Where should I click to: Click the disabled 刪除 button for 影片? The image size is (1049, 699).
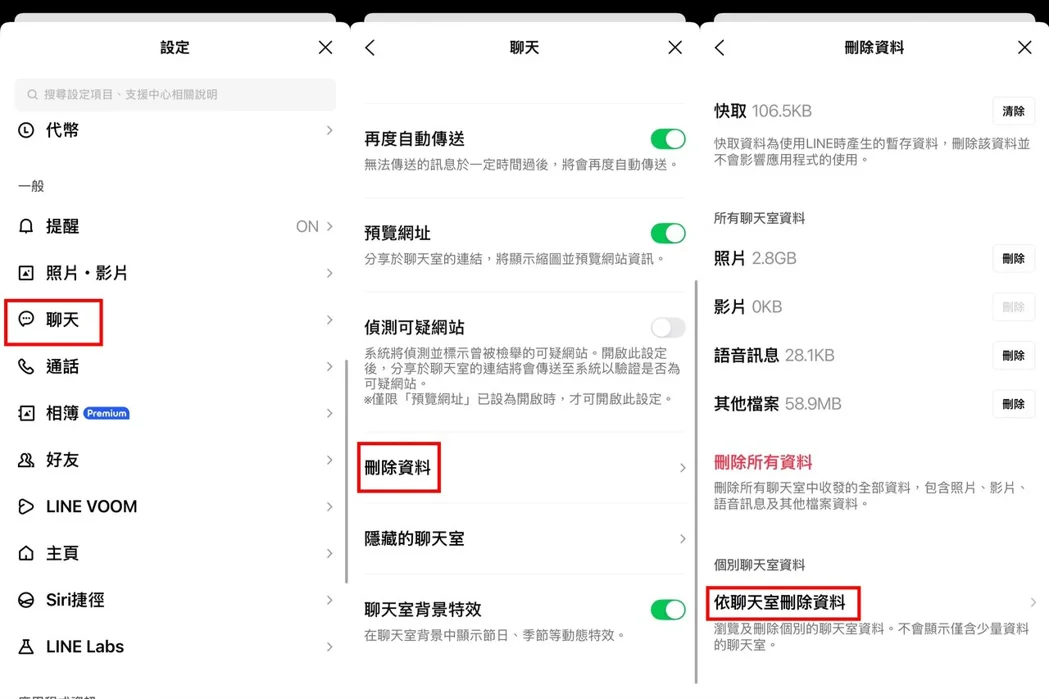click(x=1013, y=307)
